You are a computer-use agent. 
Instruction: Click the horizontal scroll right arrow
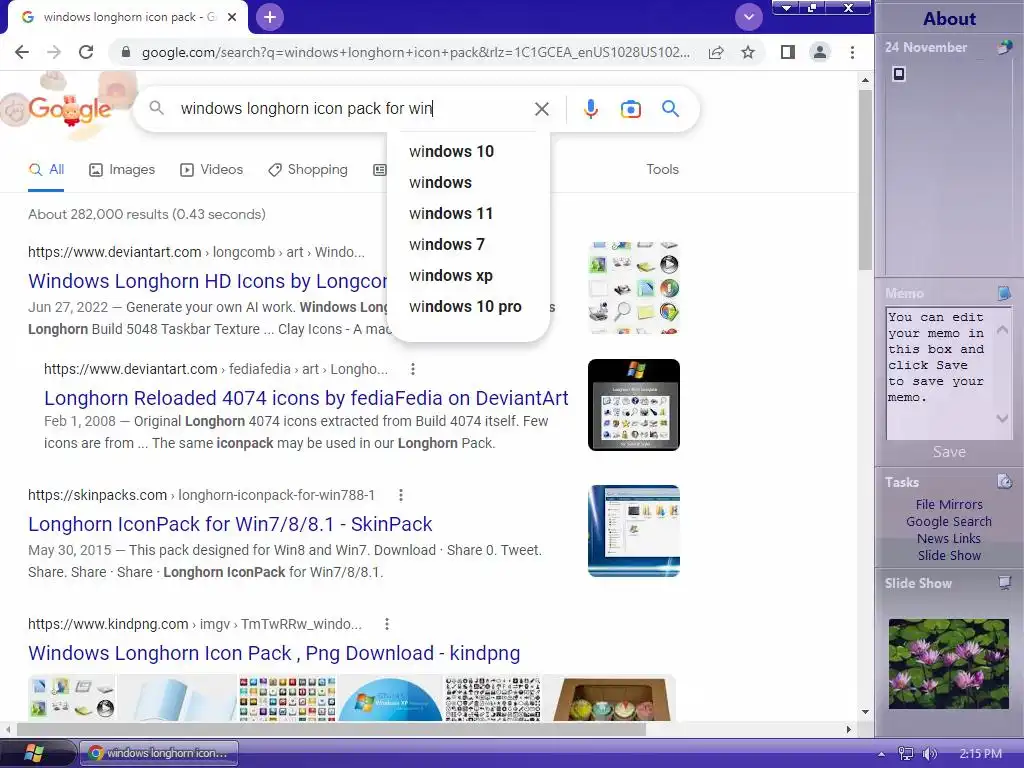pyautogui.click(x=848, y=729)
